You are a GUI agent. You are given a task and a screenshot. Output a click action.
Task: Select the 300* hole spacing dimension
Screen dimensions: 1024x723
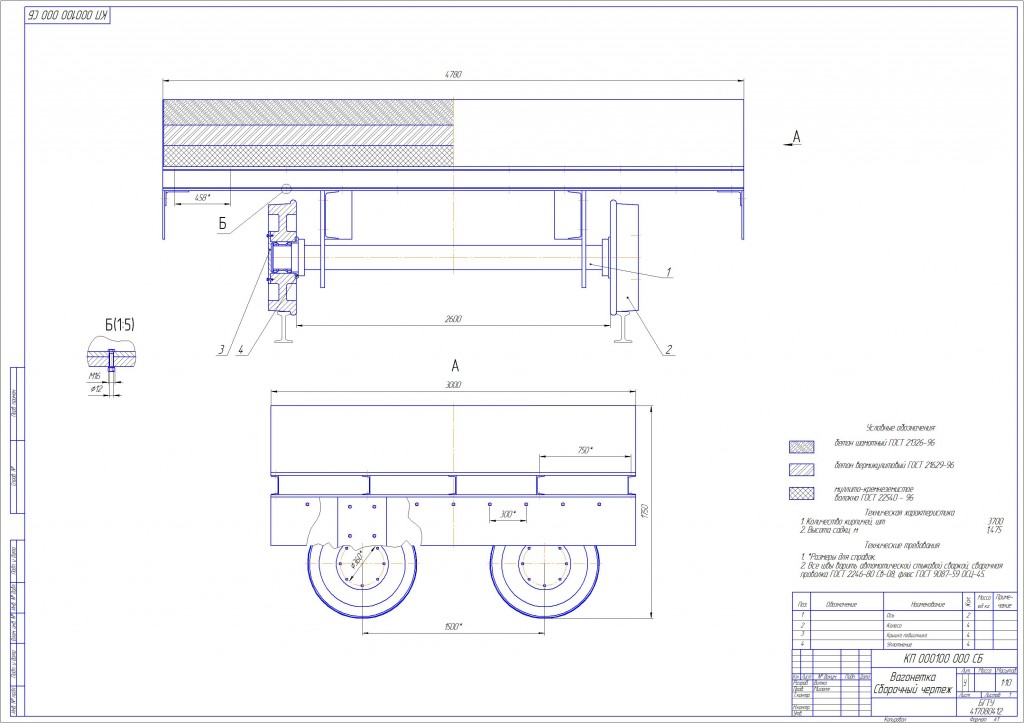507,515
